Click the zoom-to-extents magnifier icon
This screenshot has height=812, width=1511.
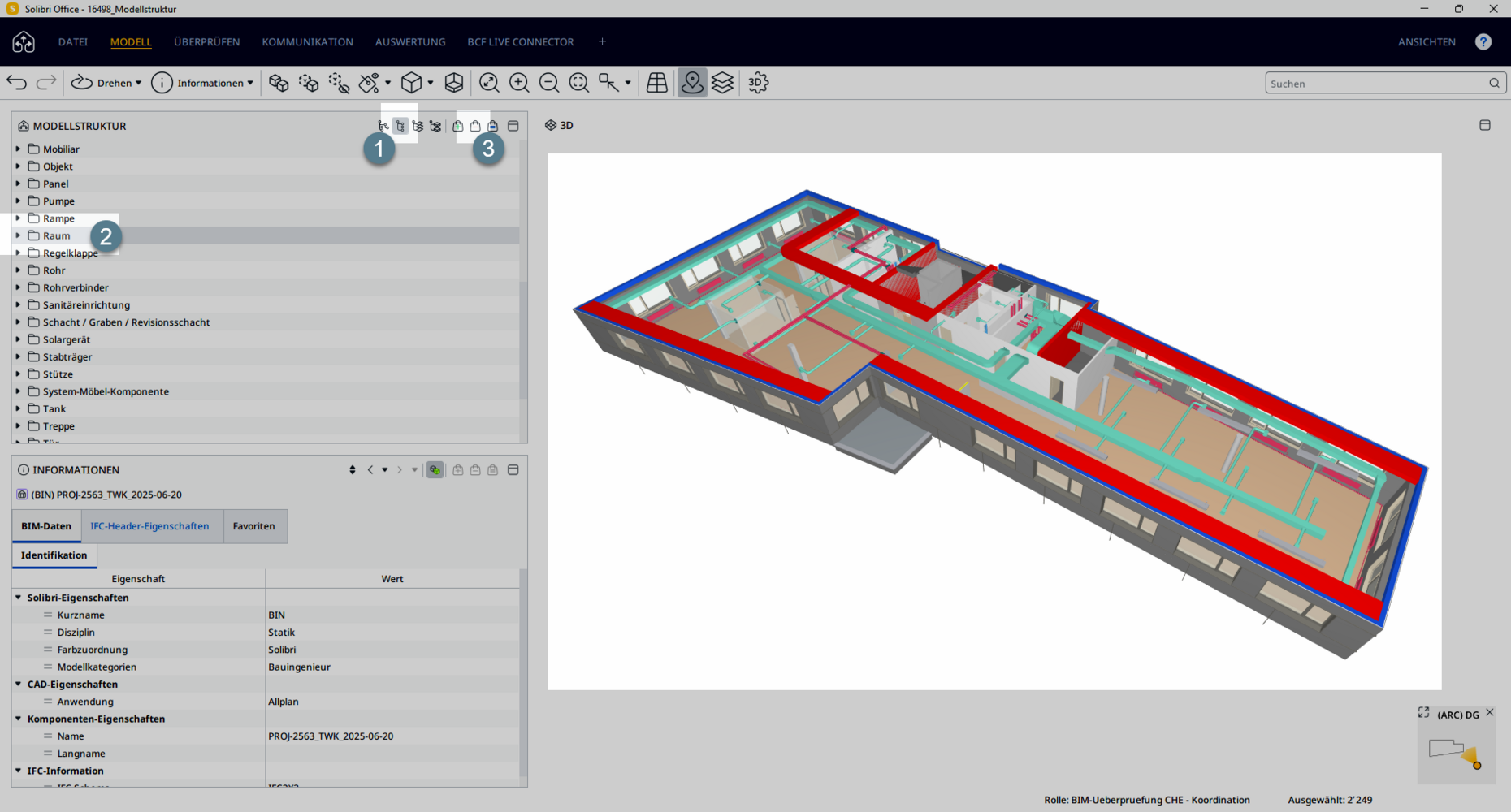489,83
